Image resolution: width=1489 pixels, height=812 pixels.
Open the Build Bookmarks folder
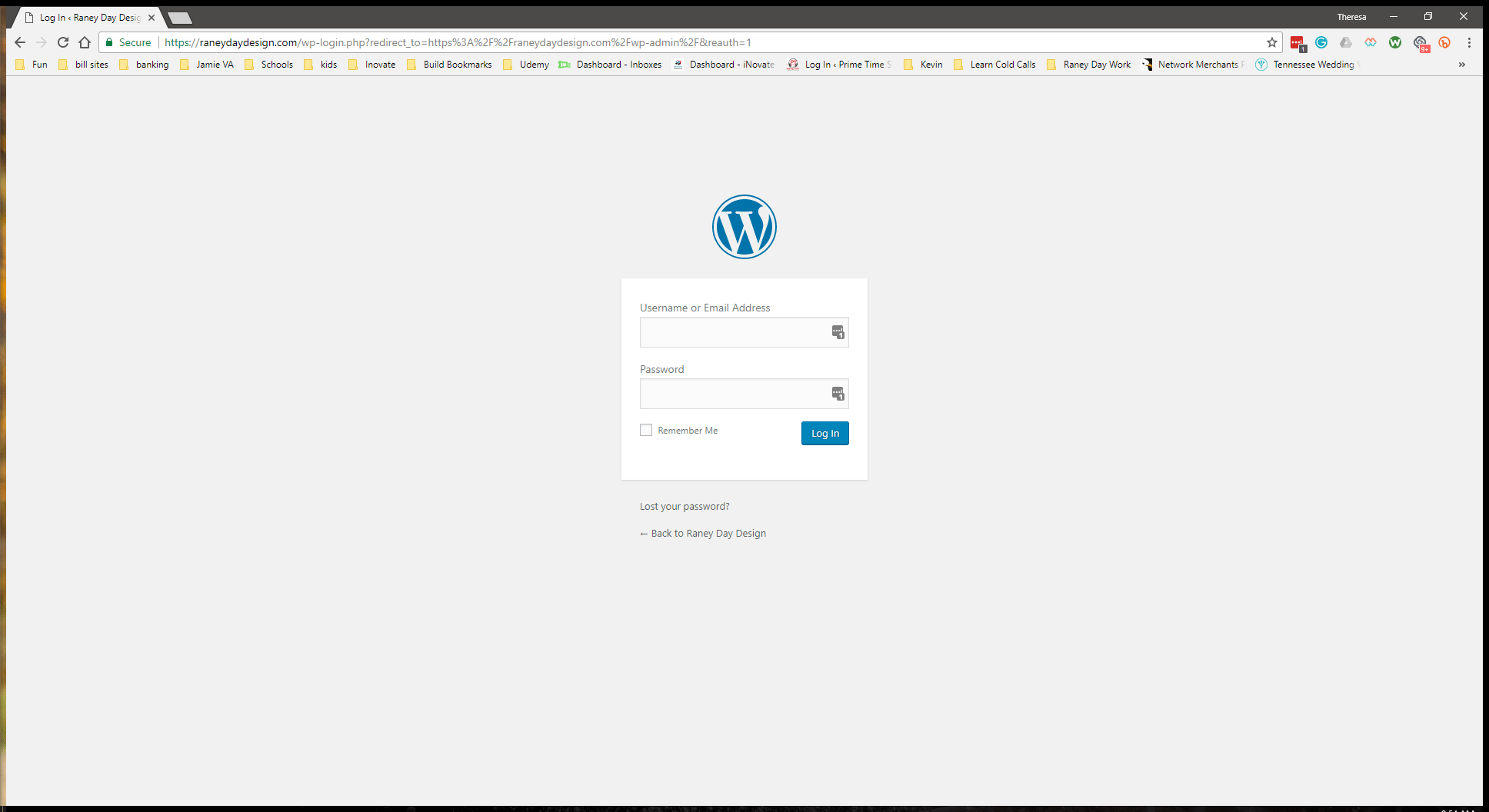click(x=449, y=65)
